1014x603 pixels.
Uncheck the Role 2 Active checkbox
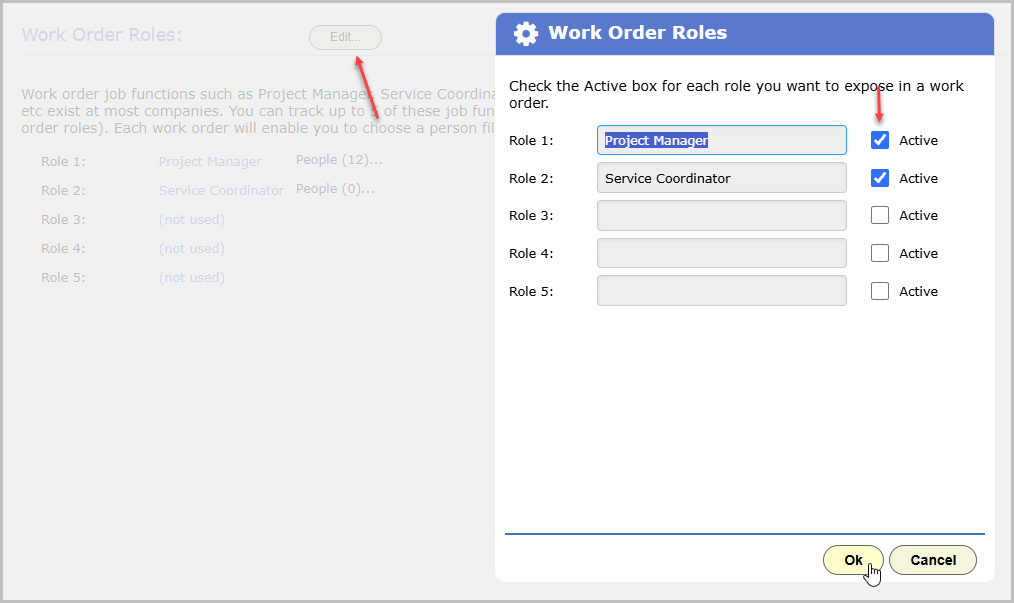(x=879, y=178)
